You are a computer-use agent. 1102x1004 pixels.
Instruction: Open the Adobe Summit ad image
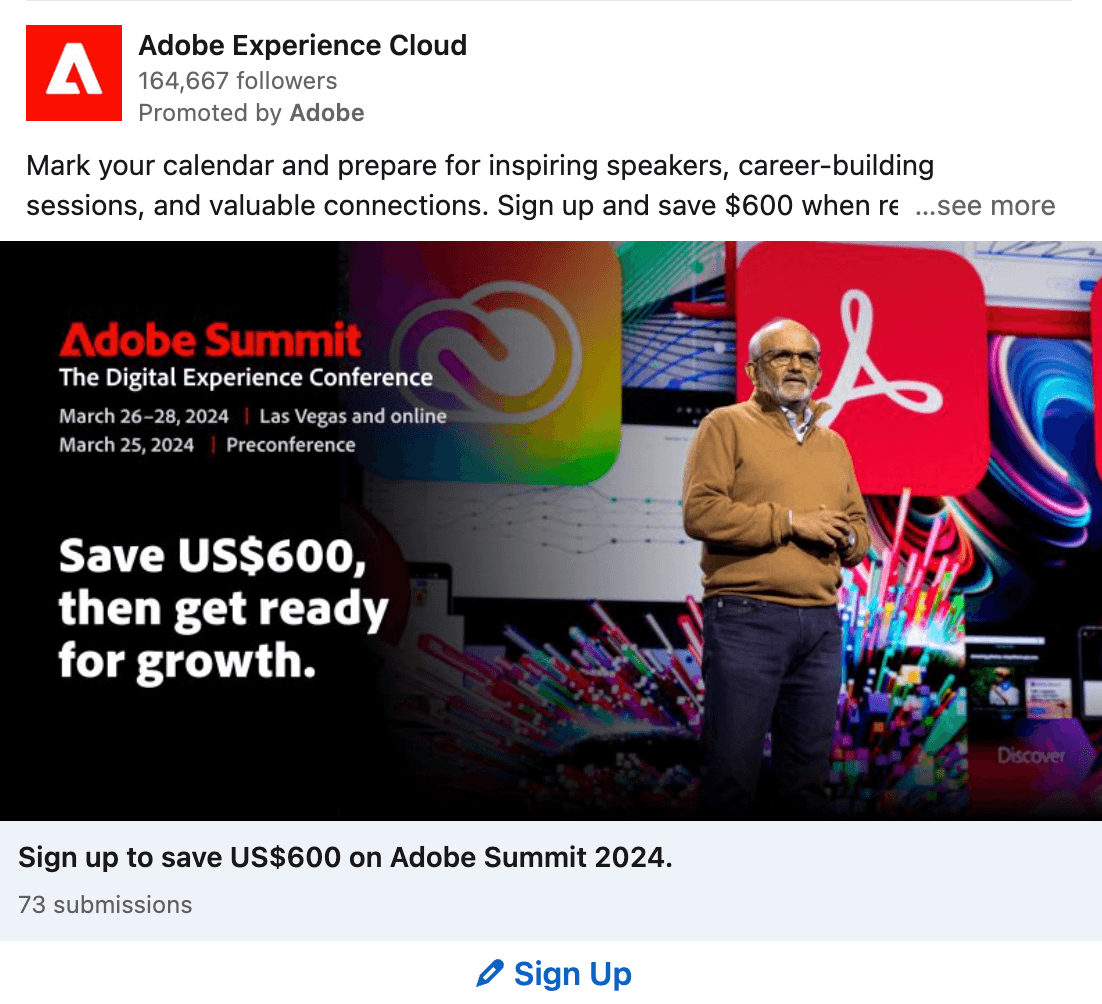551,531
